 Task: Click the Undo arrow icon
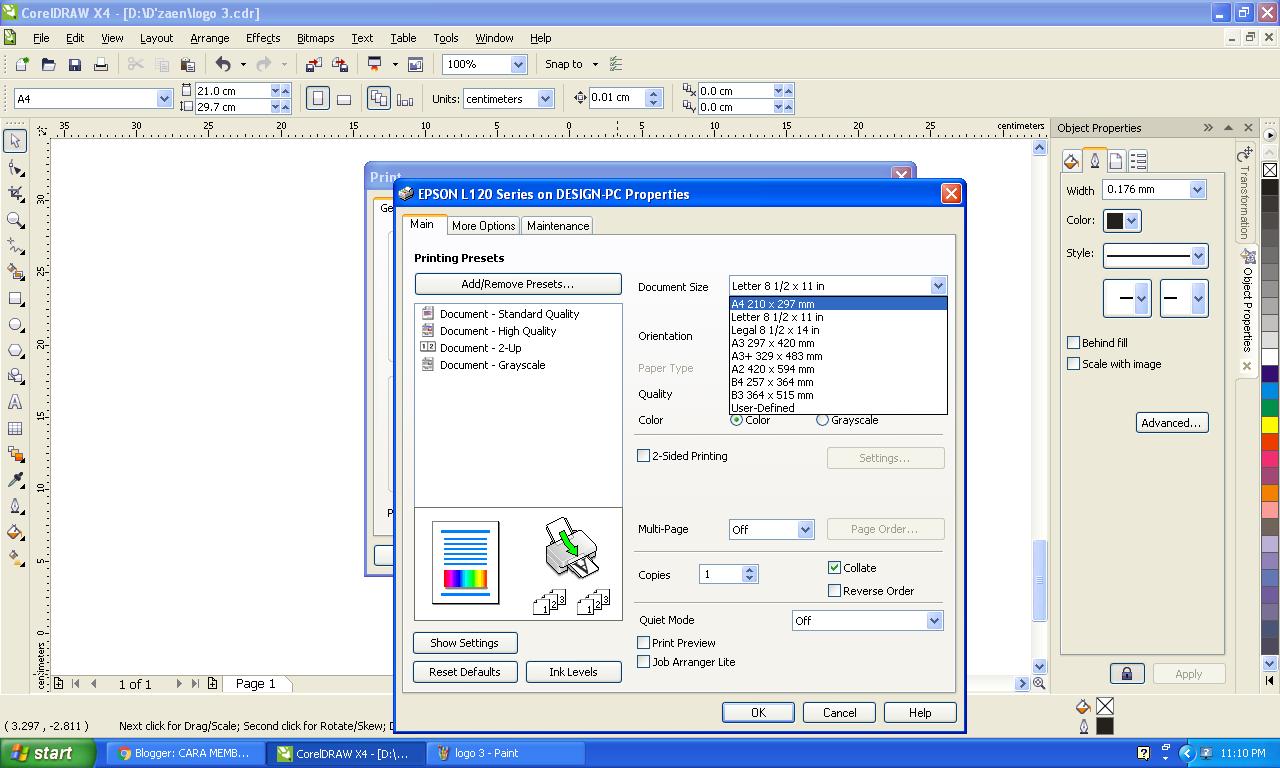tap(223, 64)
